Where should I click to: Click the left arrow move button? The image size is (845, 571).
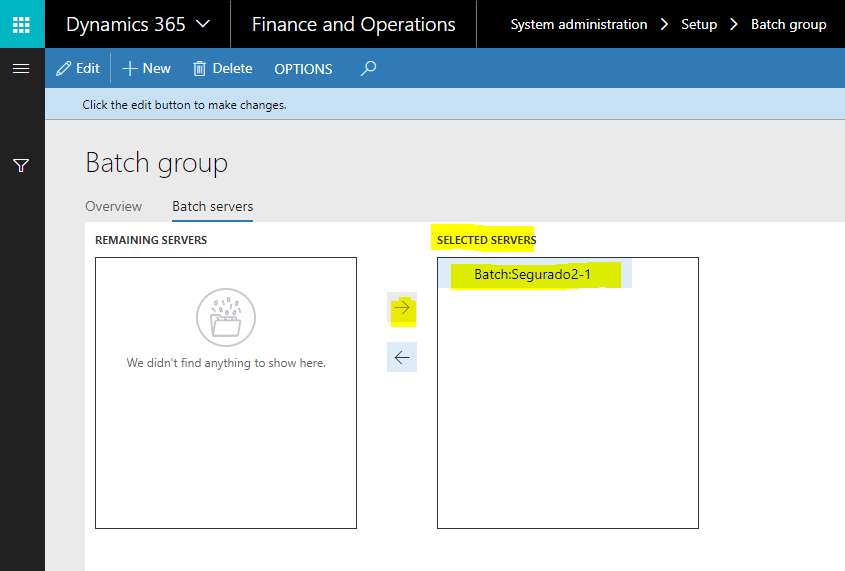402,357
